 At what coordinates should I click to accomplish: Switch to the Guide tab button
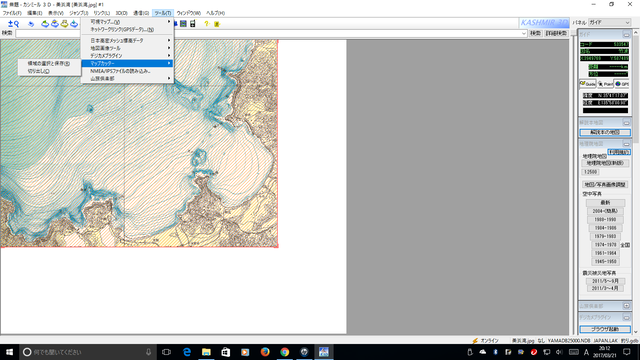pos(588,84)
